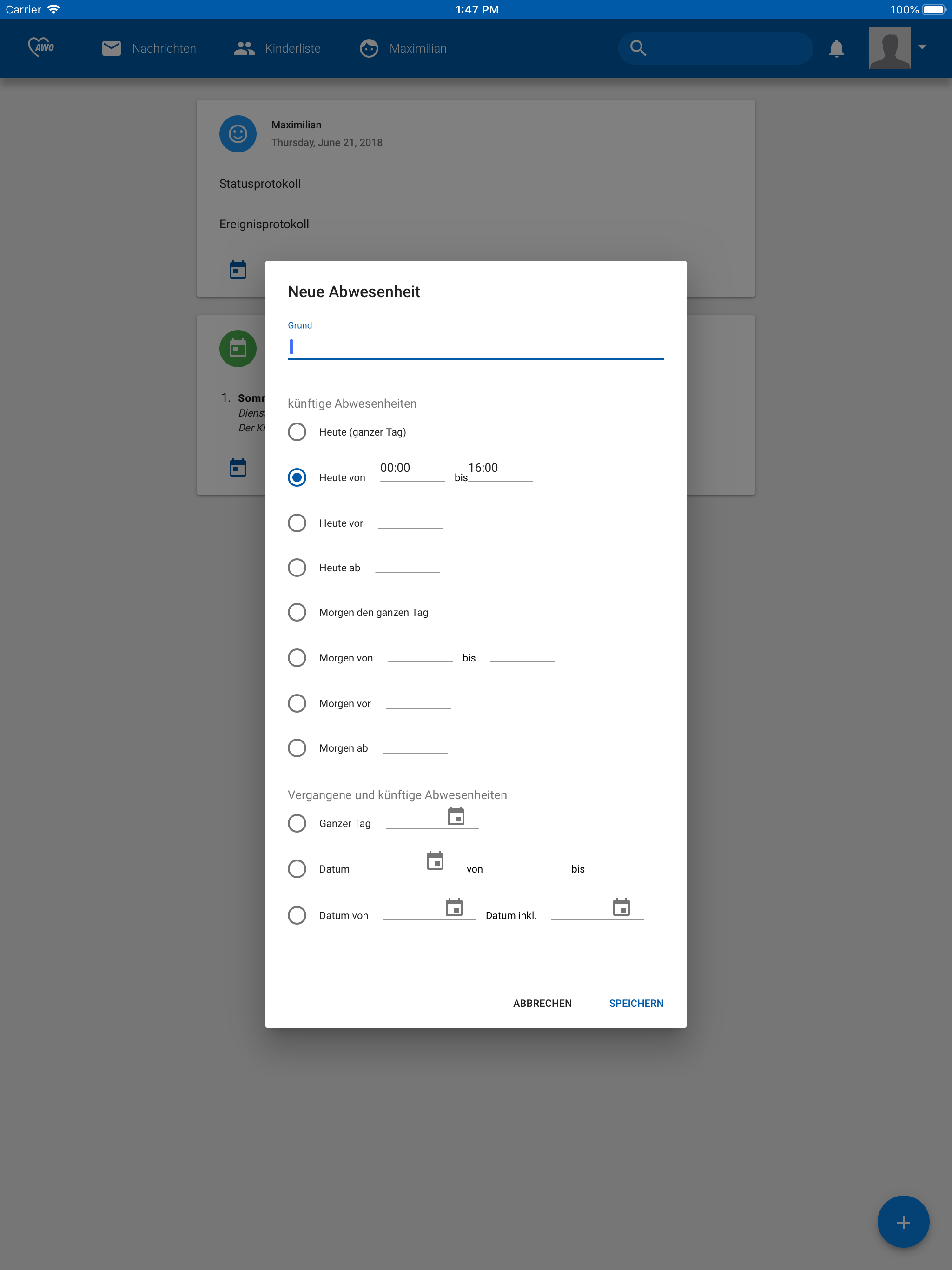Open the Heute von 00:00 time picker
Image resolution: width=952 pixels, height=1270 pixels.
pyautogui.click(x=412, y=470)
